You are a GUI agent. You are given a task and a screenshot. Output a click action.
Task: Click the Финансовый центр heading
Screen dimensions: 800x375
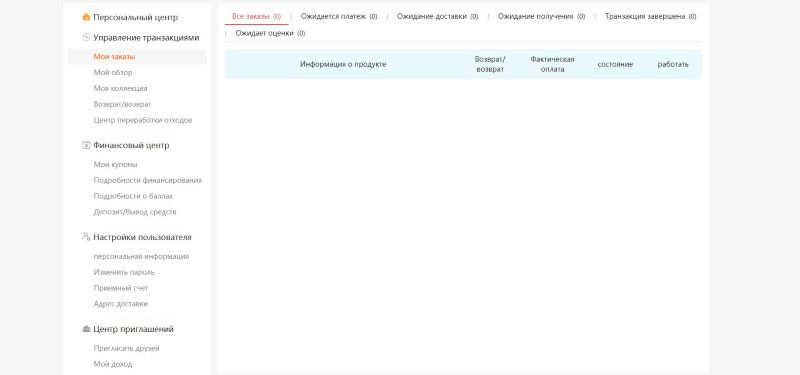point(131,145)
